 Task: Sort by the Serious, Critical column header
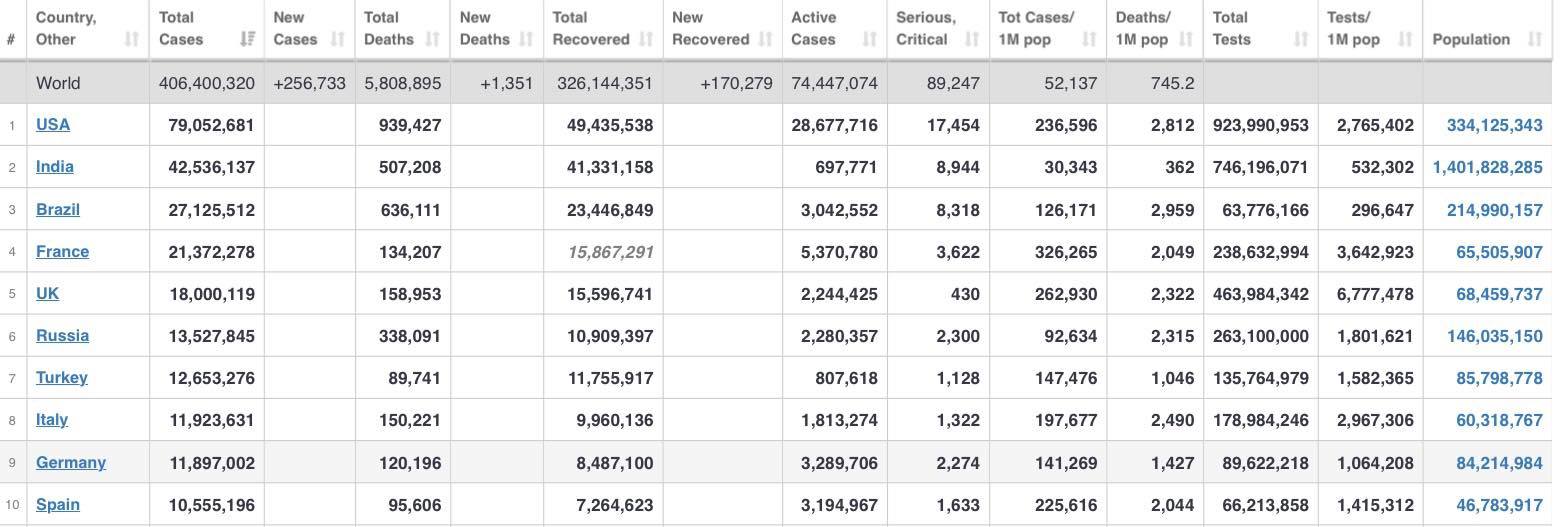(x=937, y=29)
